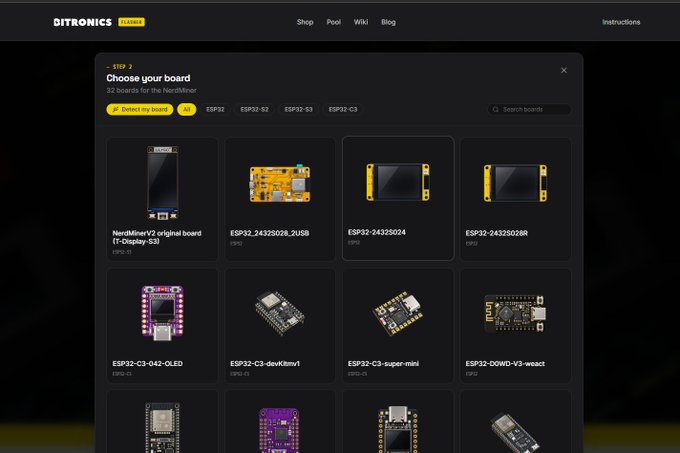Click the ESP32-C3-super-mini label

(383, 364)
